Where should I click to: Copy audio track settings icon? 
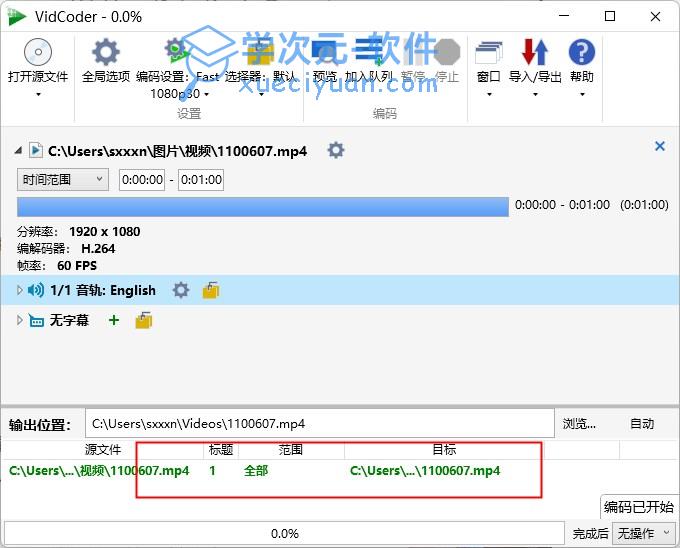[x=211, y=290]
